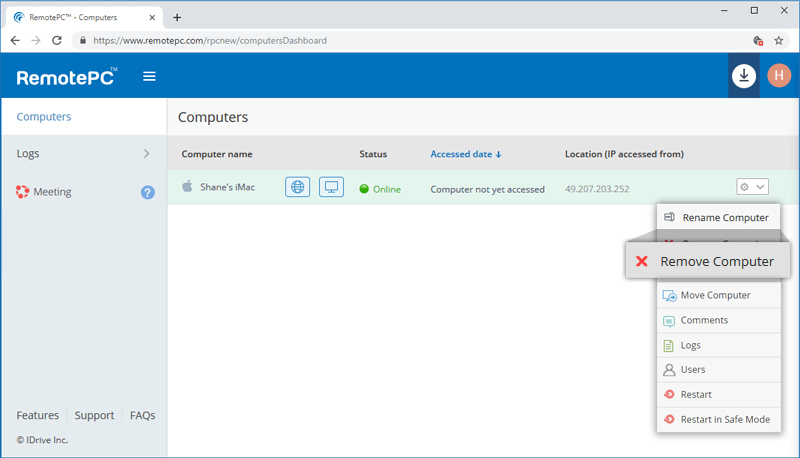
Task: Click the browser address bar URL
Action: 210,40
